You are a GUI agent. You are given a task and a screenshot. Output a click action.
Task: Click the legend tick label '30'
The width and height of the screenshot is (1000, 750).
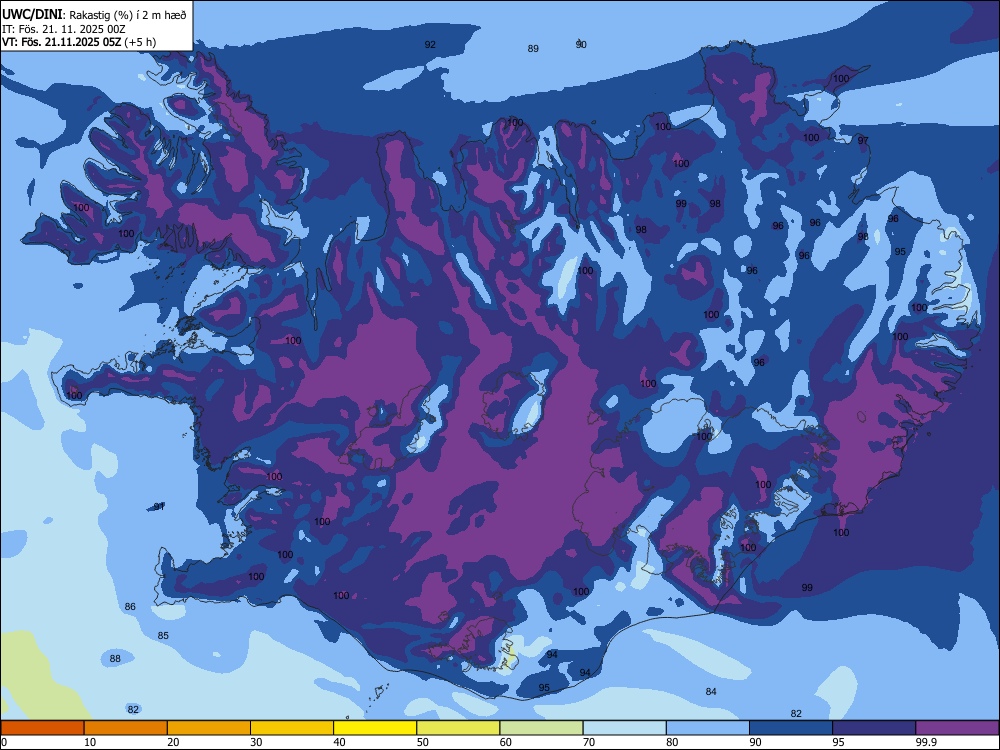pyautogui.click(x=256, y=742)
